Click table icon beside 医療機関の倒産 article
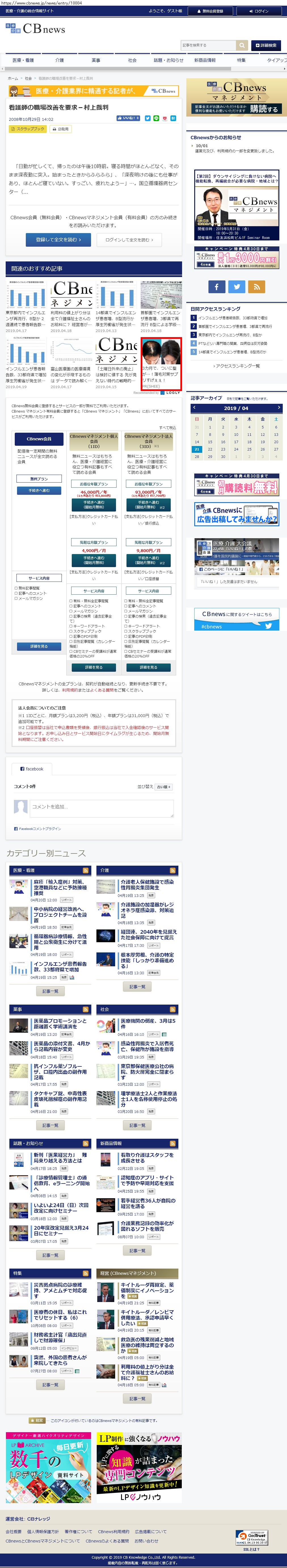The height and width of the screenshot is (1568, 287). [164, 1034]
